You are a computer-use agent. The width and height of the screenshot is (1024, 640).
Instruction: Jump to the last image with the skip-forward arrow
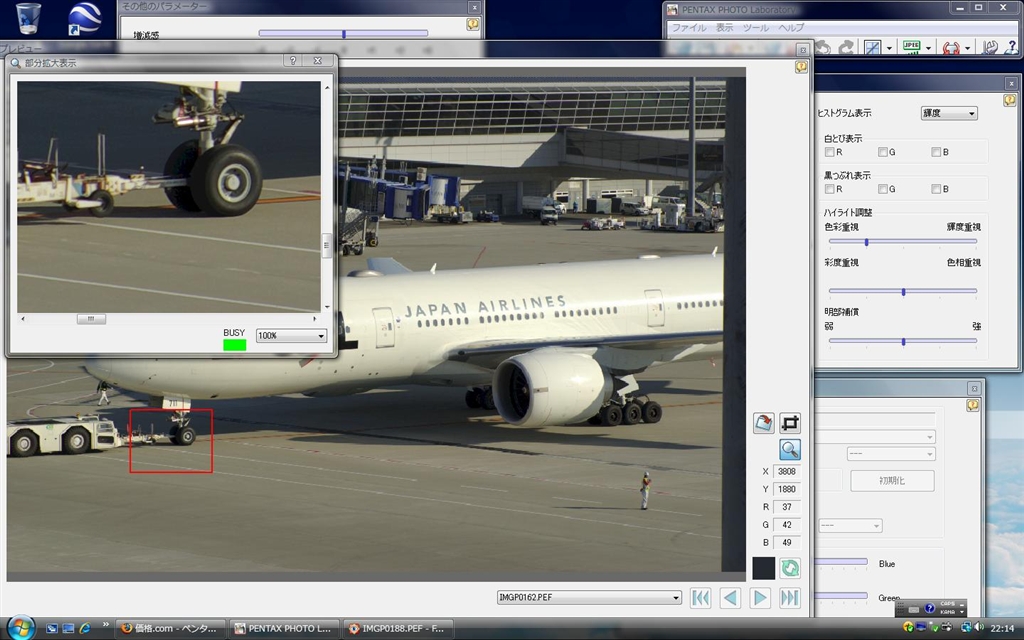(790, 598)
